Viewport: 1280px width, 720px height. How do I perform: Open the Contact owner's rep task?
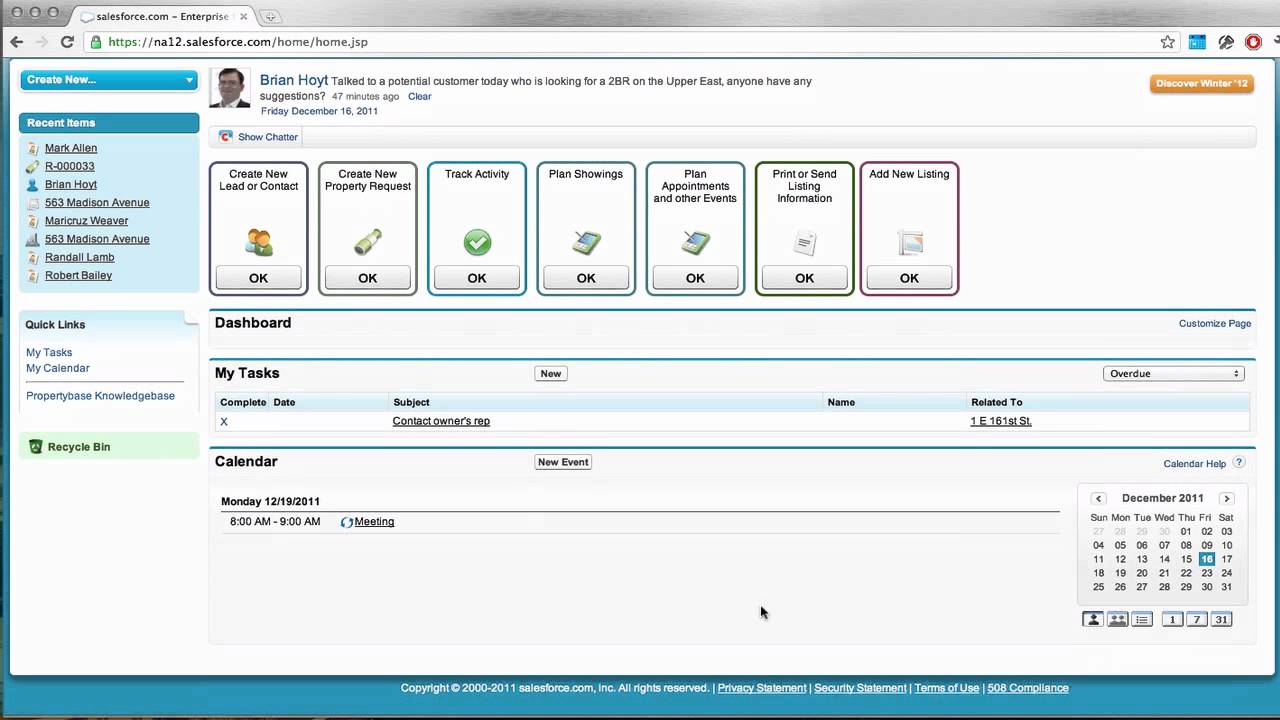click(x=441, y=422)
